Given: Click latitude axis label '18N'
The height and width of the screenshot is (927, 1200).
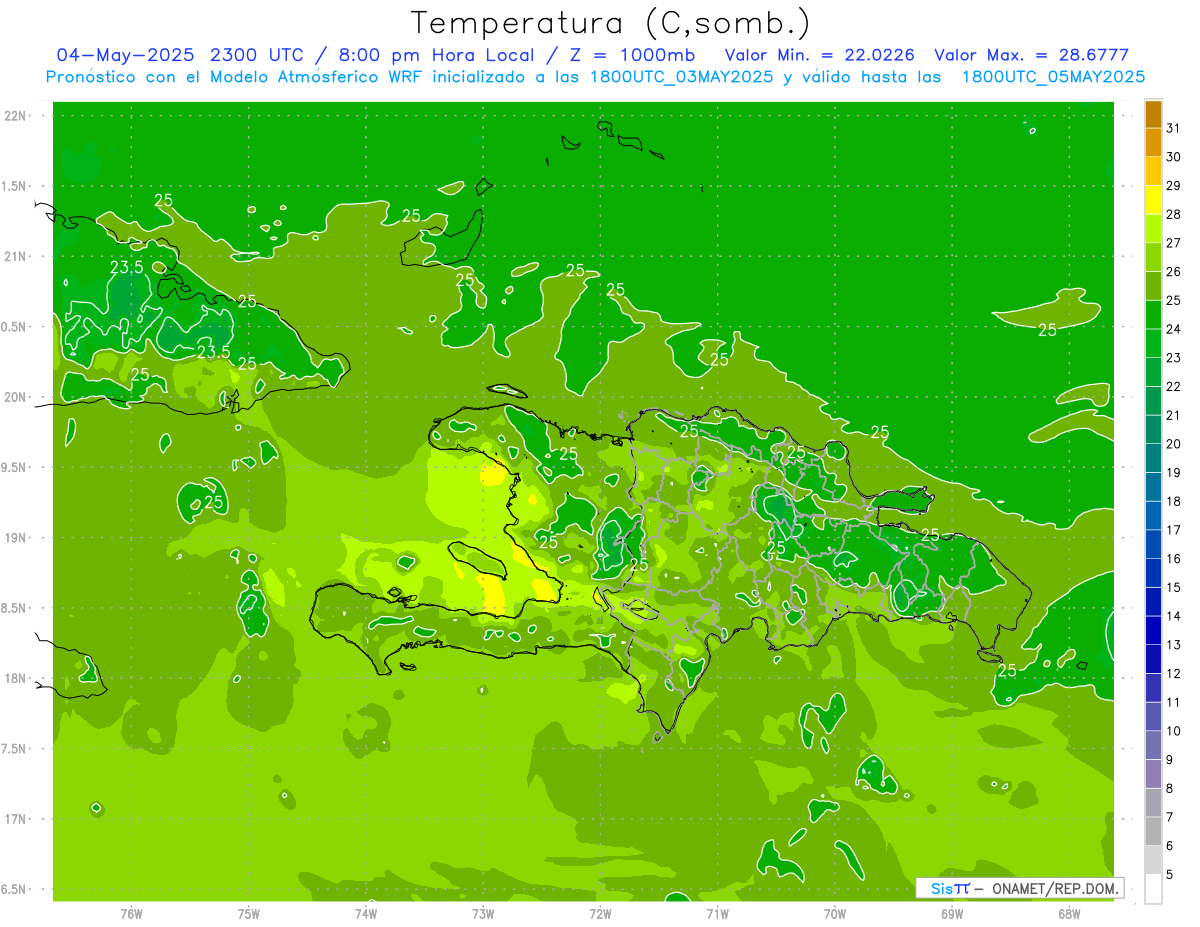Looking at the screenshot, I should click(x=17, y=678).
